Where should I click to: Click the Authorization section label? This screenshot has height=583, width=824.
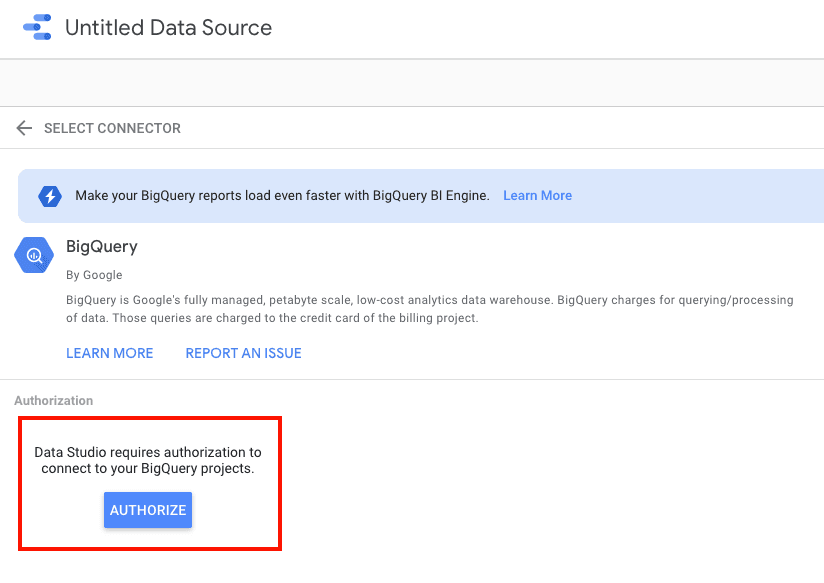[x=53, y=401]
